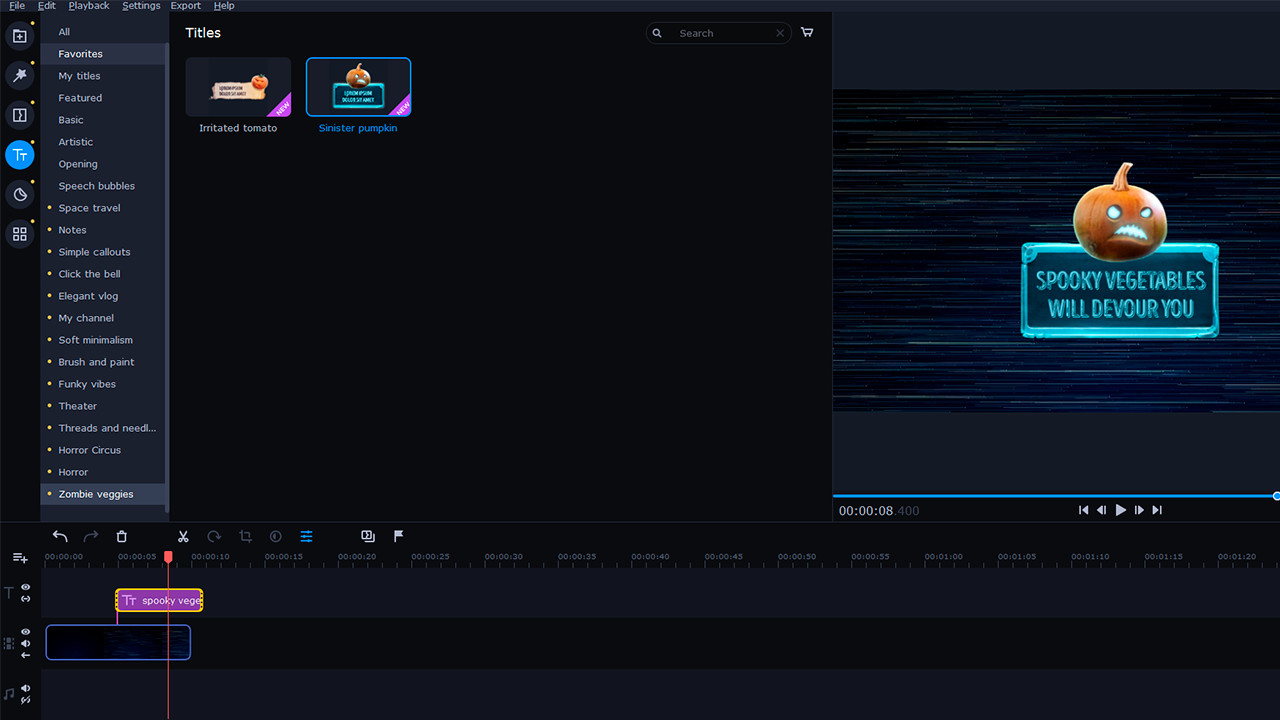
Task: Open the Transitions panel
Action: pos(20,115)
